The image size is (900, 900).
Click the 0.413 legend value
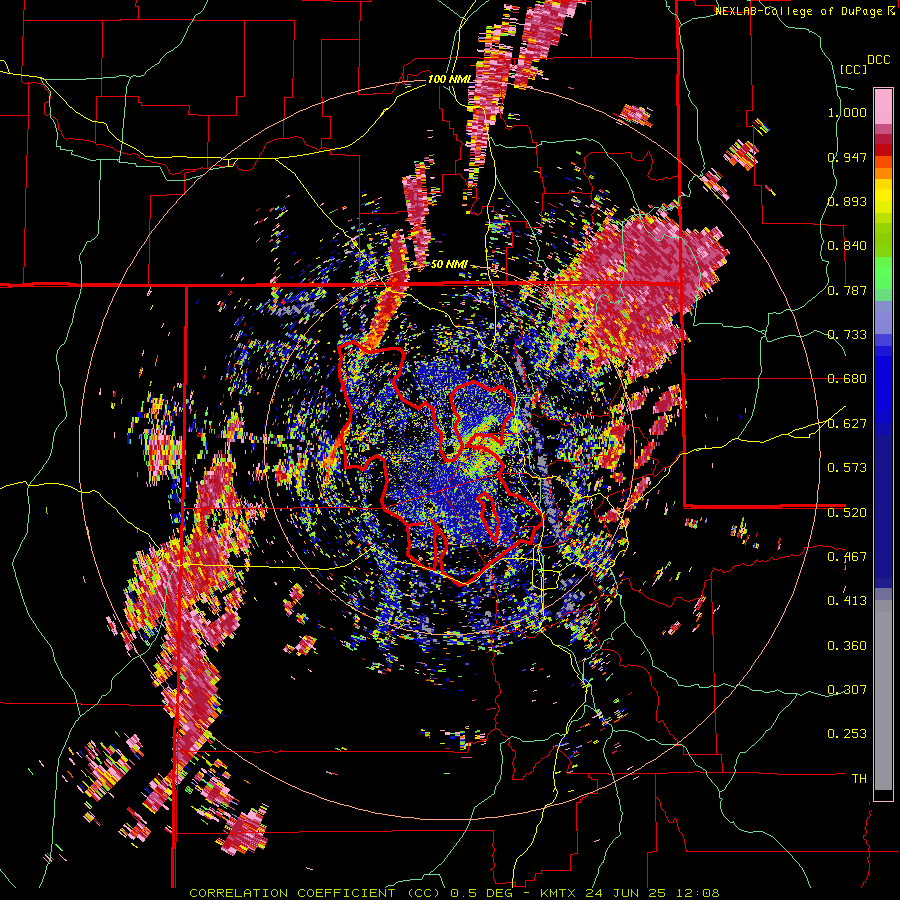point(847,601)
